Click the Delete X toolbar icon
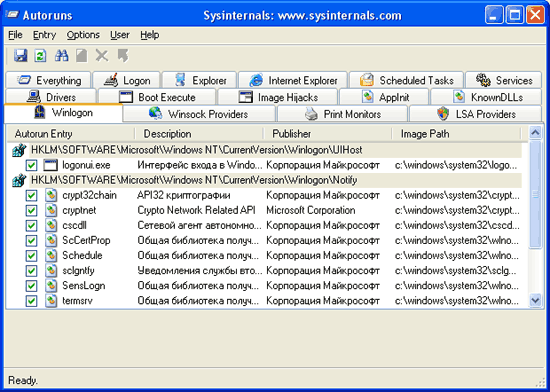Viewport: 550px width, 392px height. click(x=102, y=56)
